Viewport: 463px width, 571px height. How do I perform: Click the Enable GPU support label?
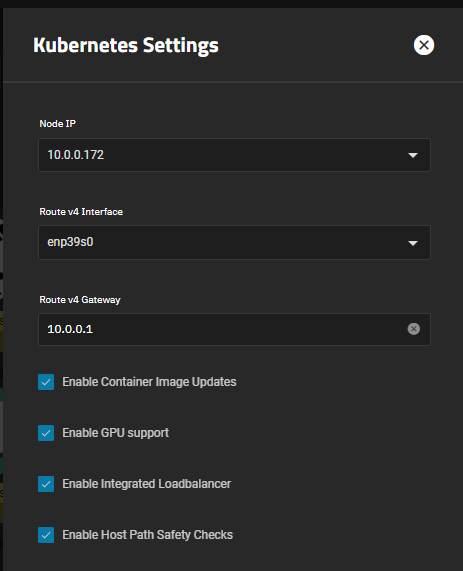pos(115,433)
